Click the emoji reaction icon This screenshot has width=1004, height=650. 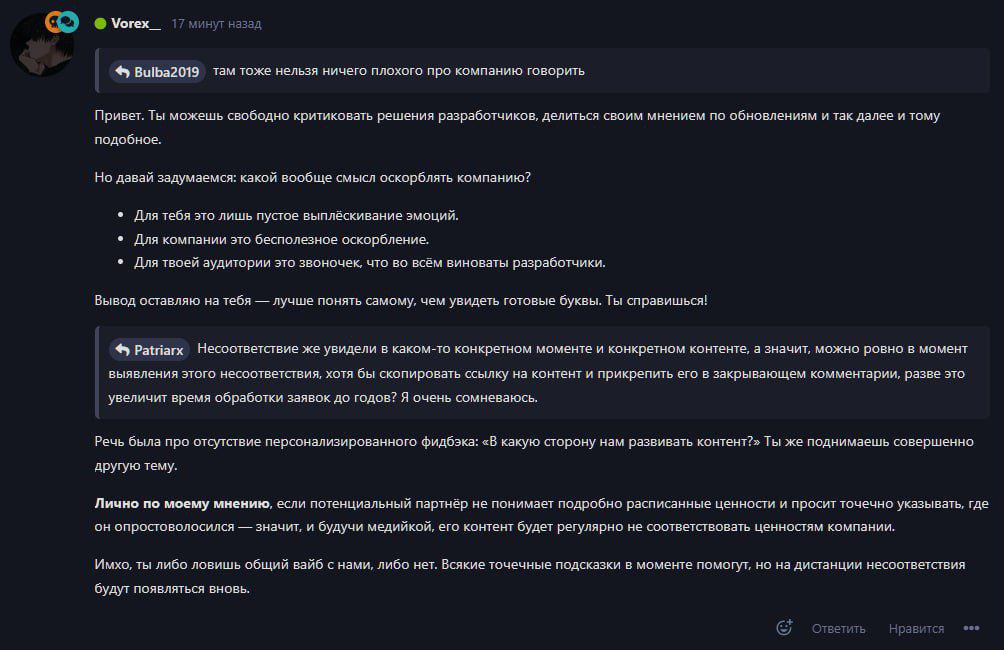point(784,628)
